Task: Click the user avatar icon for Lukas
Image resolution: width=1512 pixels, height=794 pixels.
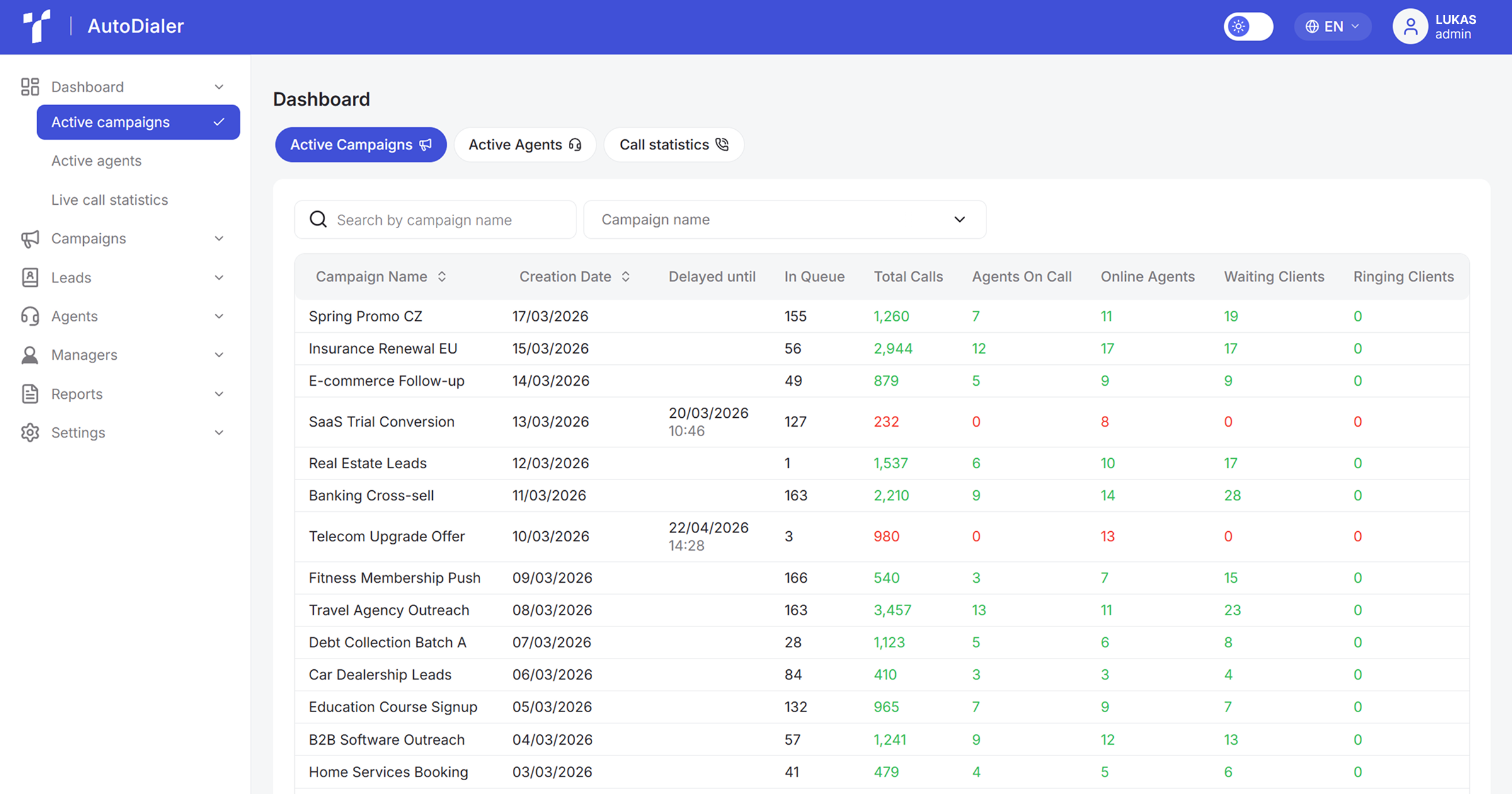Action: pos(1410,26)
